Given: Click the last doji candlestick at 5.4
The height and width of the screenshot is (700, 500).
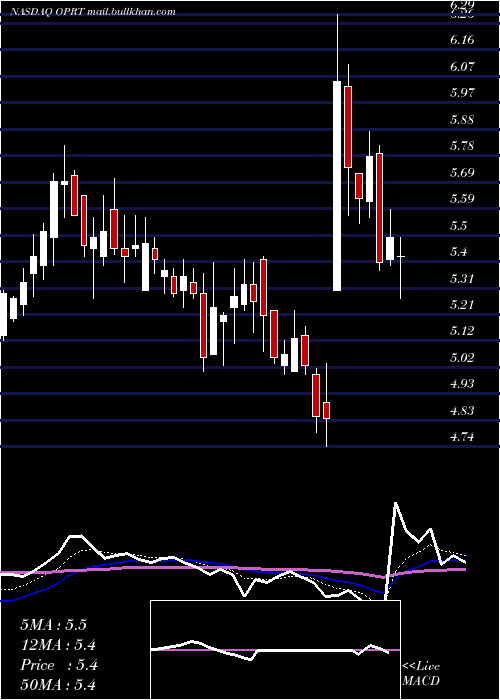Looking at the screenshot, I should [x=401, y=268].
